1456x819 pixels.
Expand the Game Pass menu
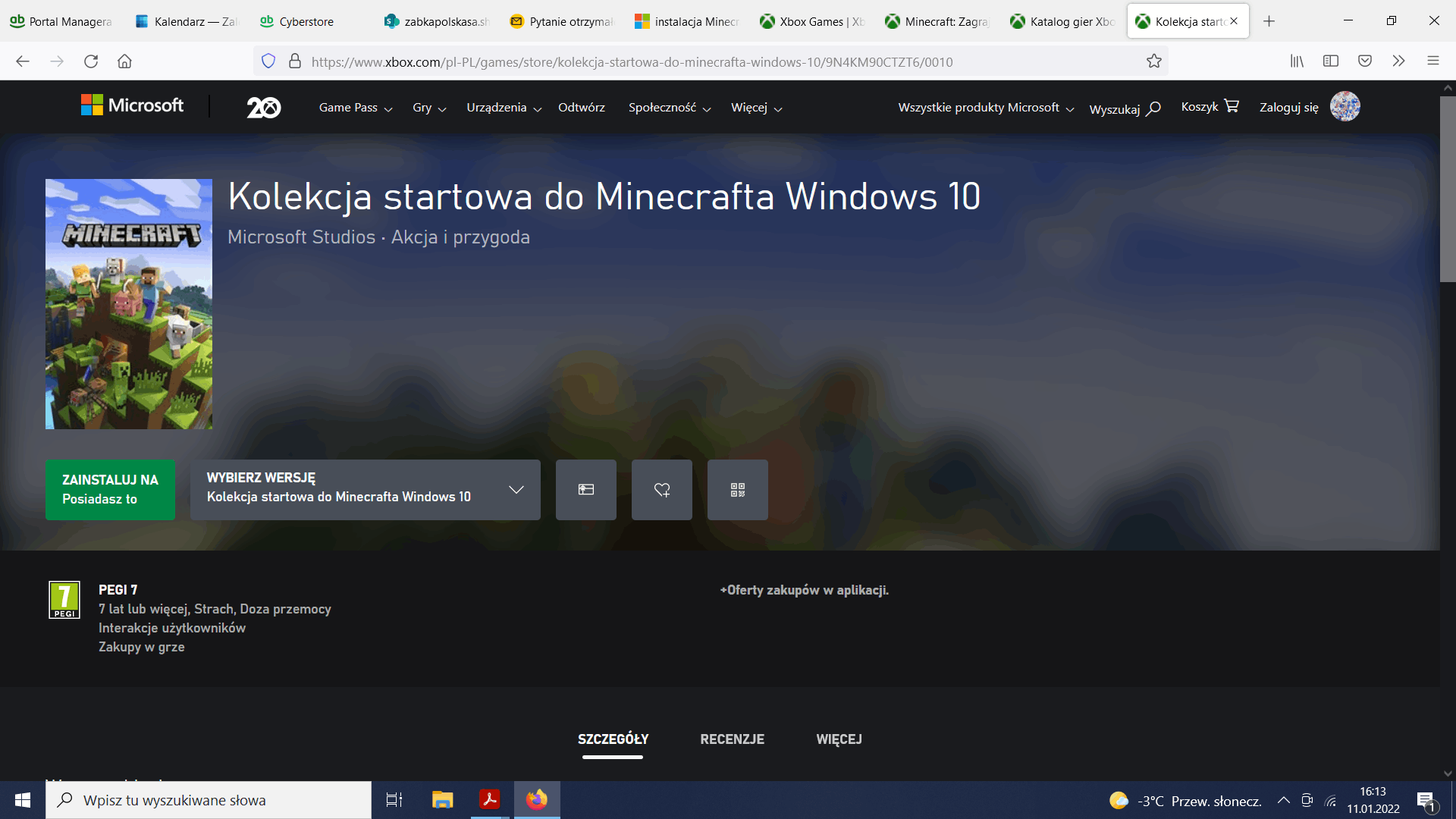pyautogui.click(x=356, y=108)
